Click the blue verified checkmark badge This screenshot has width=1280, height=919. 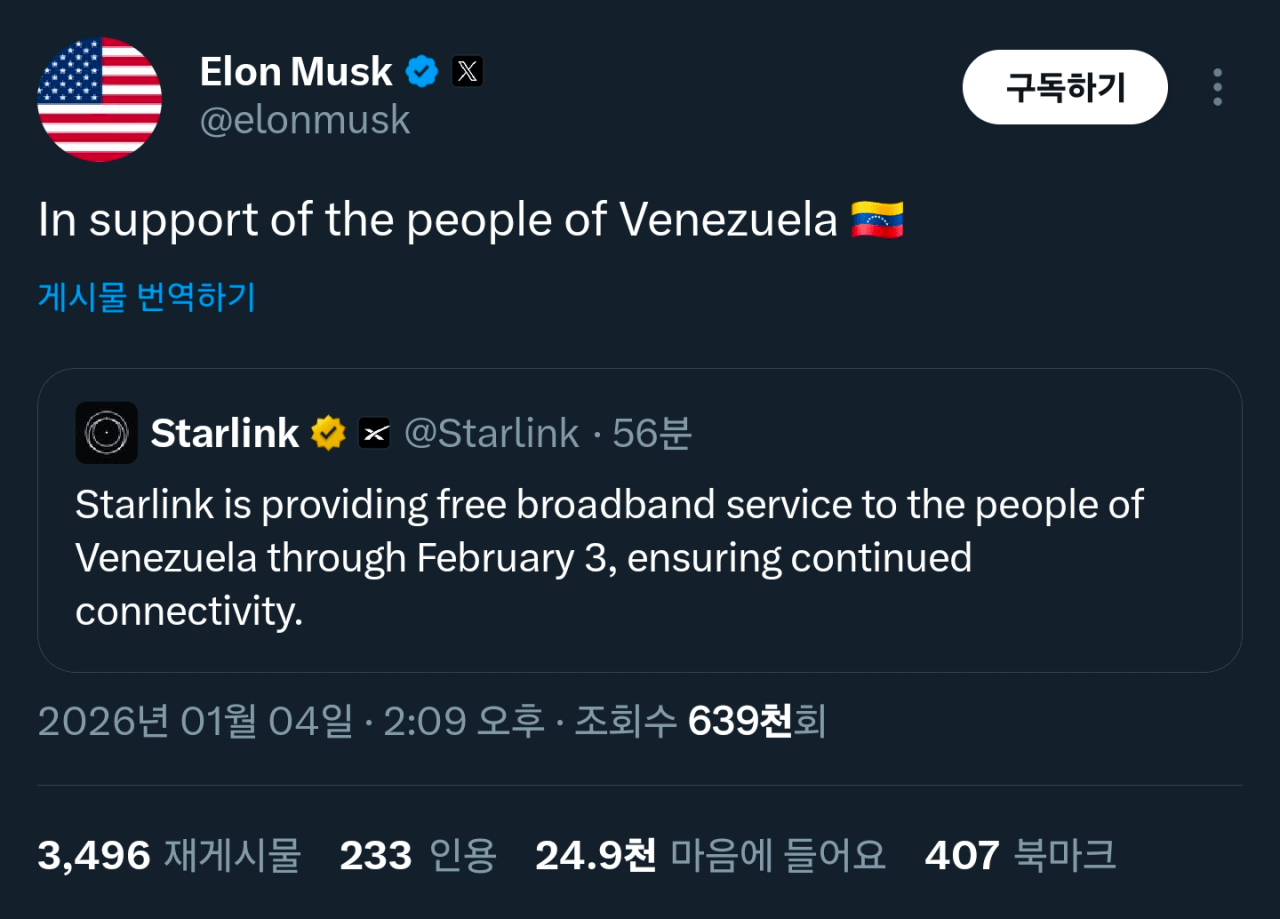(x=422, y=71)
